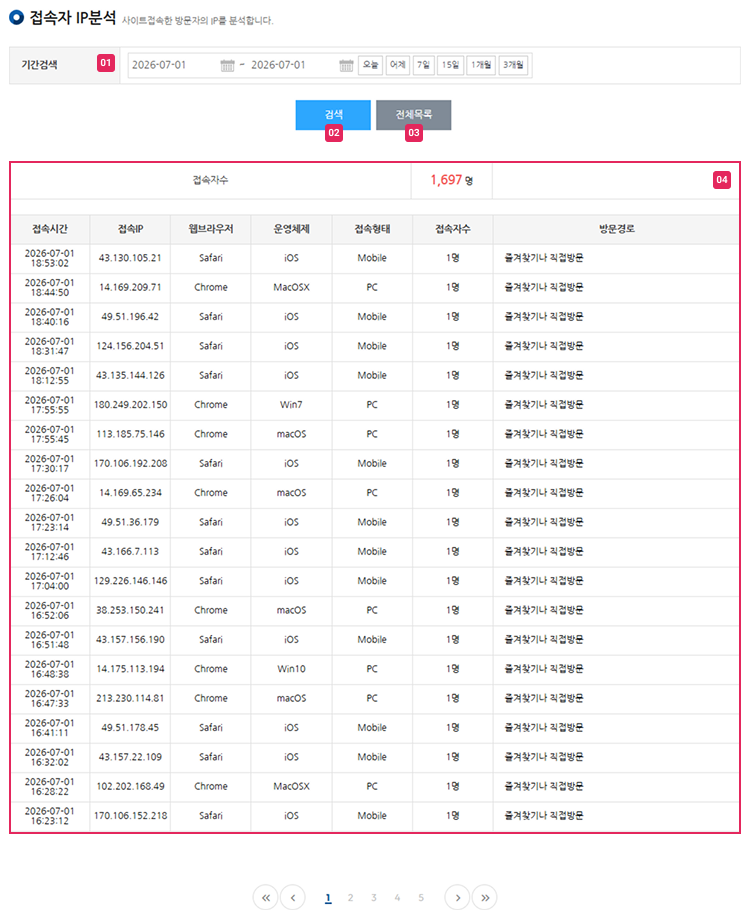750x919 pixels.
Task: Open page 3 in pagination
Action: click(374, 897)
